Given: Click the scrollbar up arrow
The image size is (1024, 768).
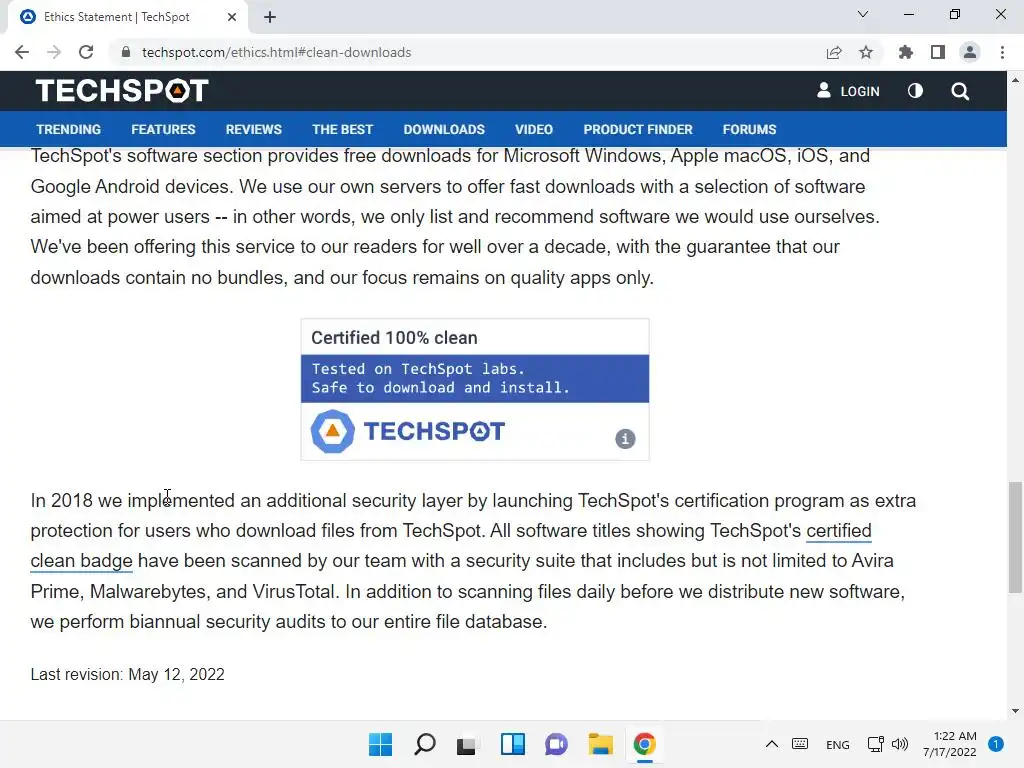Looking at the screenshot, I should click(x=1015, y=80).
